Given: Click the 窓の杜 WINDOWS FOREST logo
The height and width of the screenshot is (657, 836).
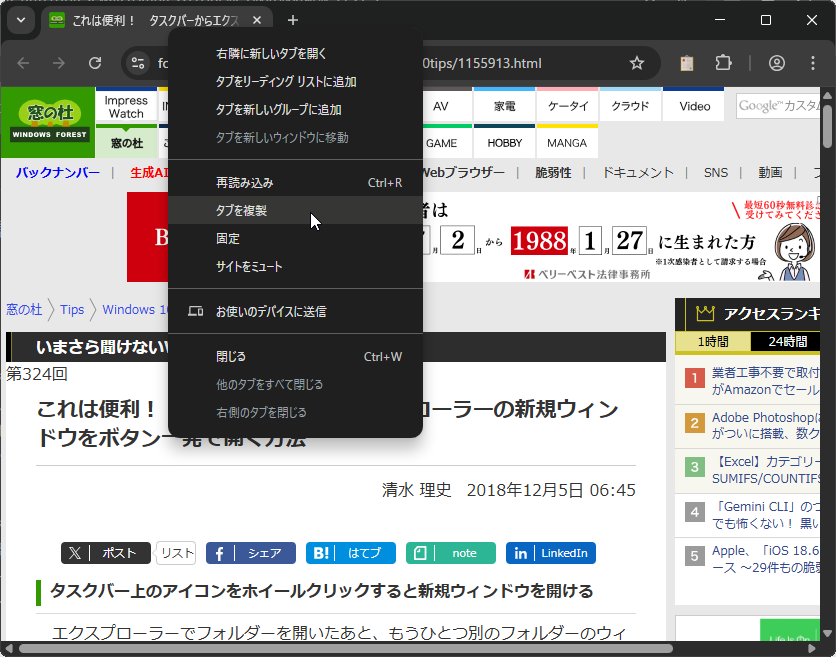Looking at the screenshot, I should [x=47, y=122].
